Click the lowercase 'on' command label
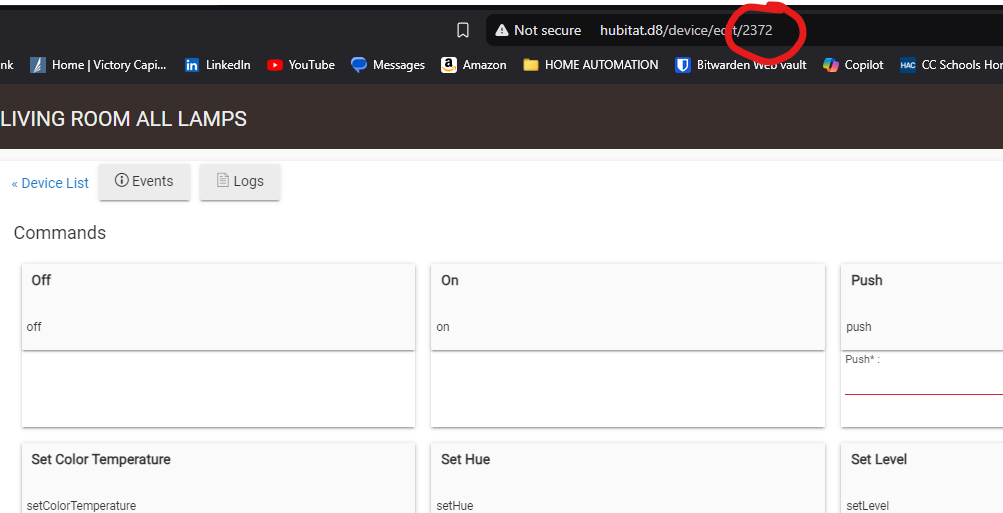1003x513 pixels. pyautogui.click(x=443, y=327)
